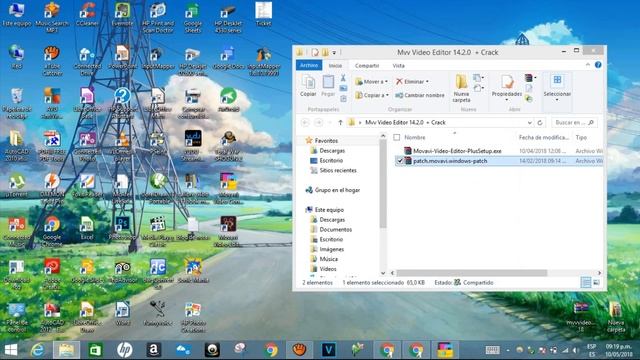Open Música under Este equipo
This screenshot has width=640, height=360.
tap(329, 259)
